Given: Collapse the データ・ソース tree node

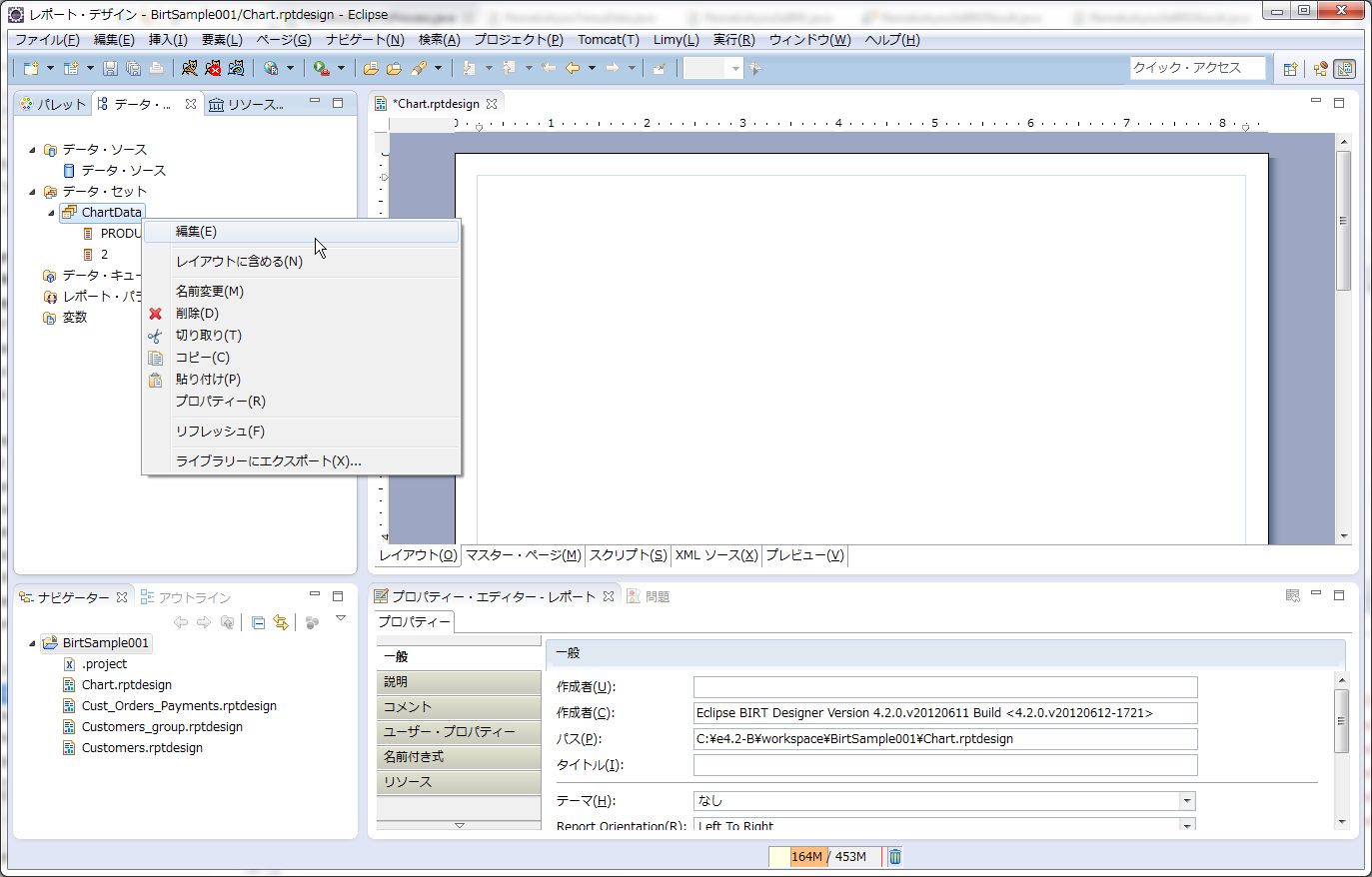Looking at the screenshot, I should [x=32, y=150].
